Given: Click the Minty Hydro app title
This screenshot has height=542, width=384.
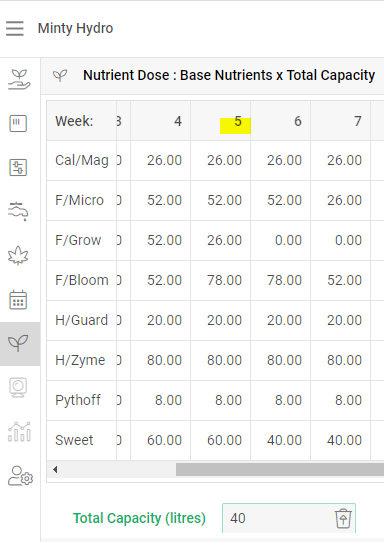Looking at the screenshot, I should (x=75, y=28).
